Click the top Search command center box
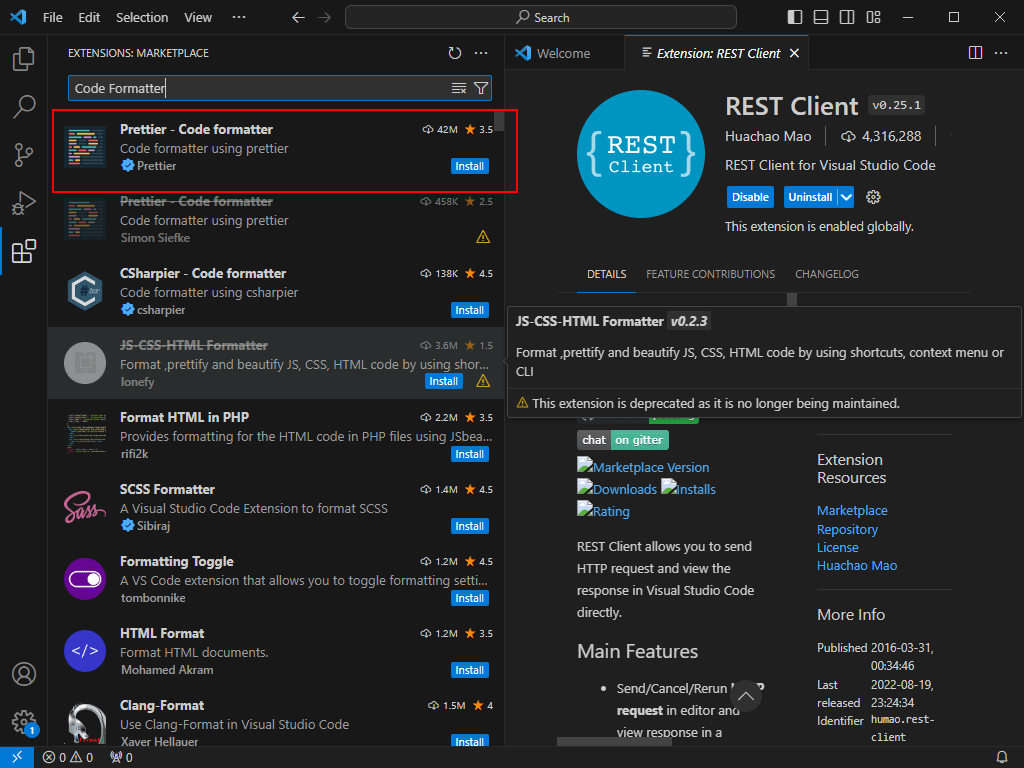The width and height of the screenshot is (1024, 768). 541,18
